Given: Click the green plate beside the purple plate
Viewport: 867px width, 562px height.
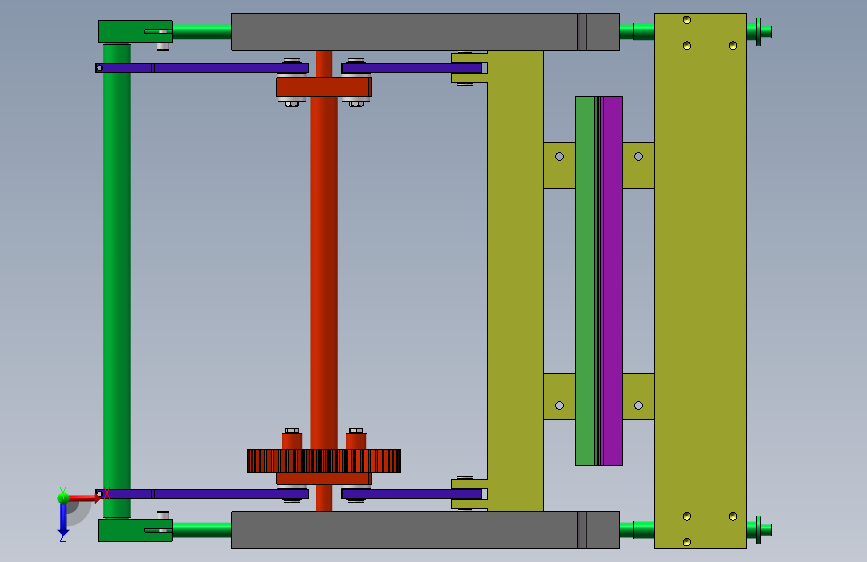Looking at the screenshot, I should (585, 281).
